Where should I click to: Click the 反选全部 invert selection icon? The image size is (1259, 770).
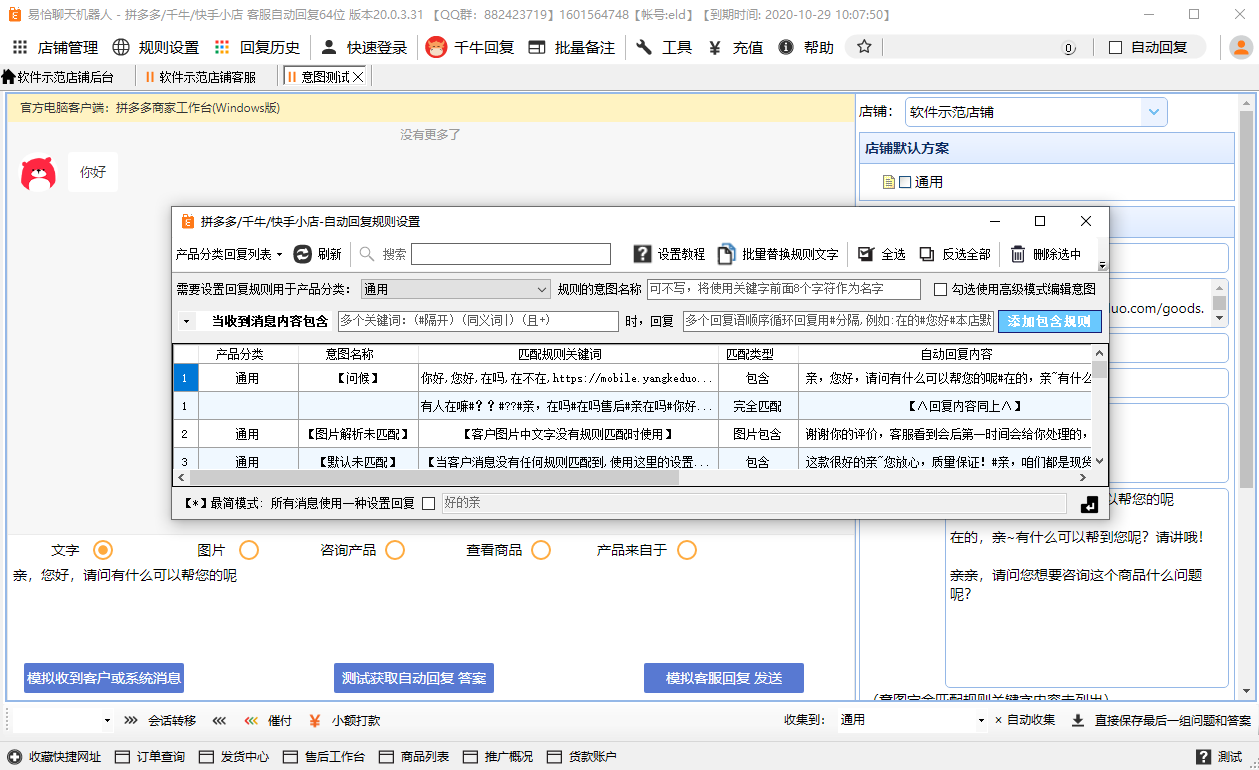pos(927,254)
